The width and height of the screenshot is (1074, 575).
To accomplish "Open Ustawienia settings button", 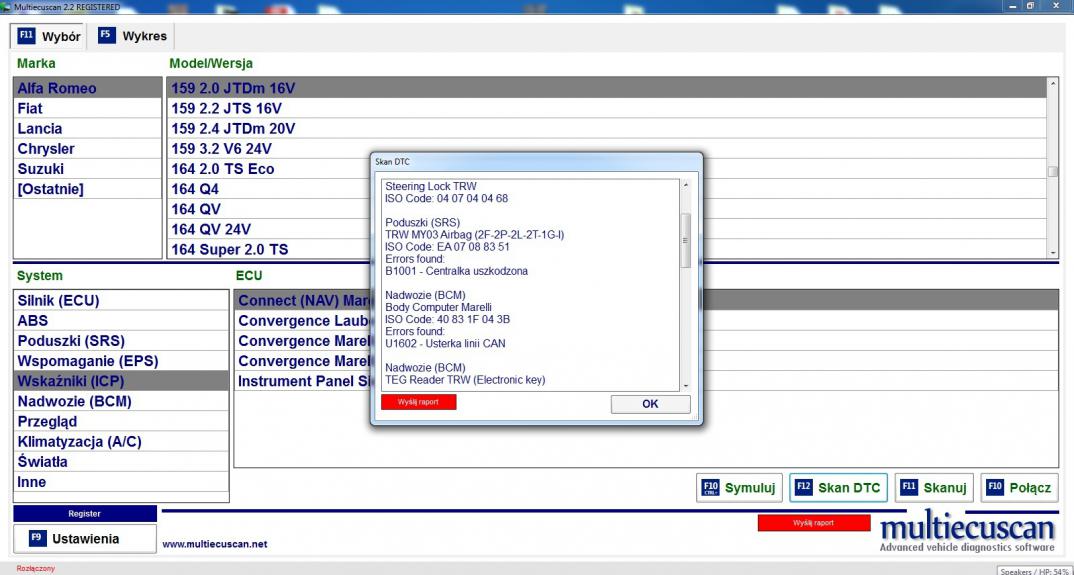I will (85, 539).
